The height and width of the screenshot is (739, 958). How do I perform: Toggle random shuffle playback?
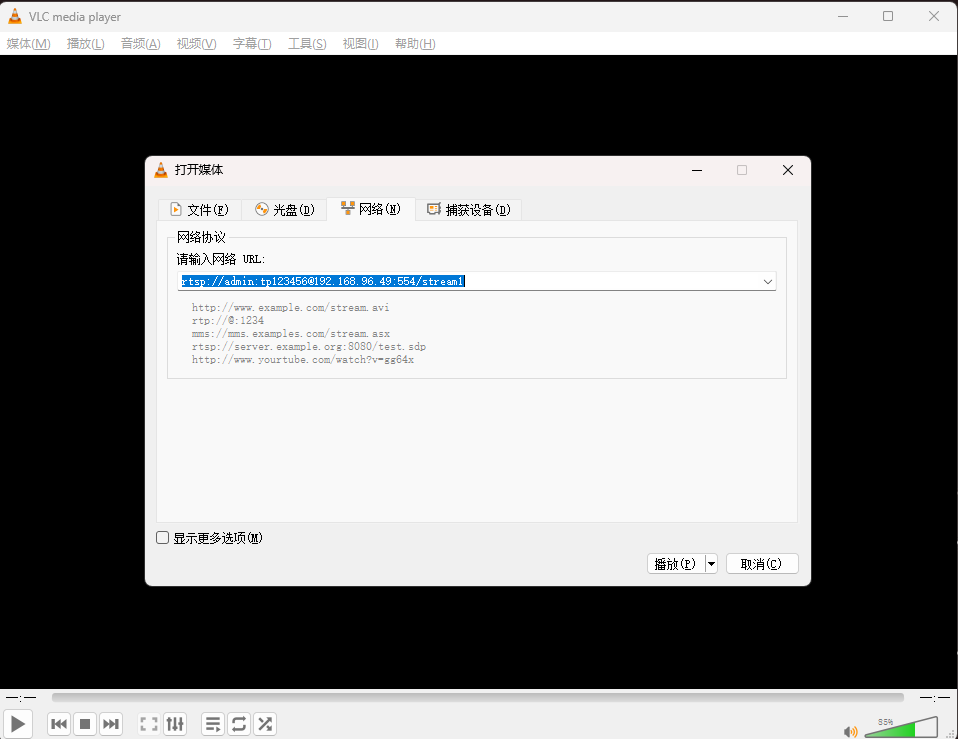[265, 724]
